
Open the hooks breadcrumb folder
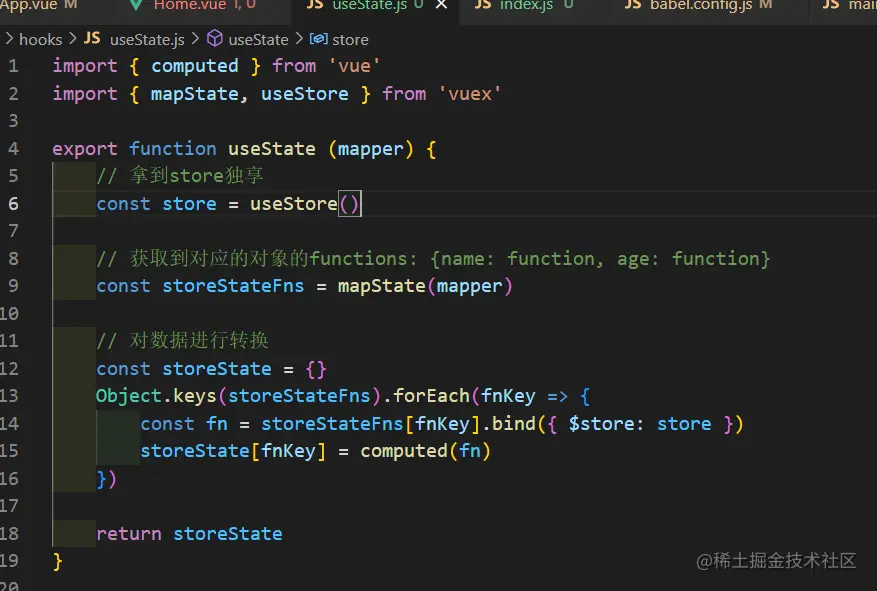tap(40, 40)
